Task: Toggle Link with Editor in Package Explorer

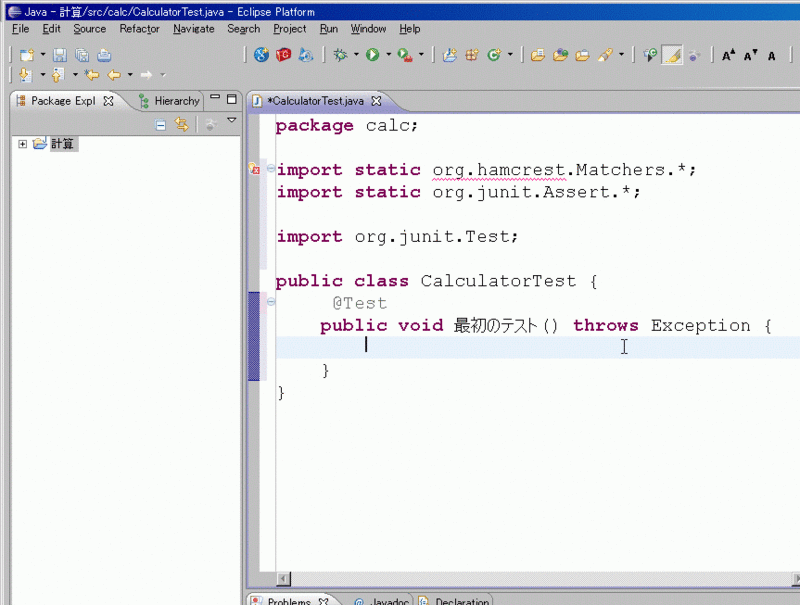Action: click(x=182, y=124)
